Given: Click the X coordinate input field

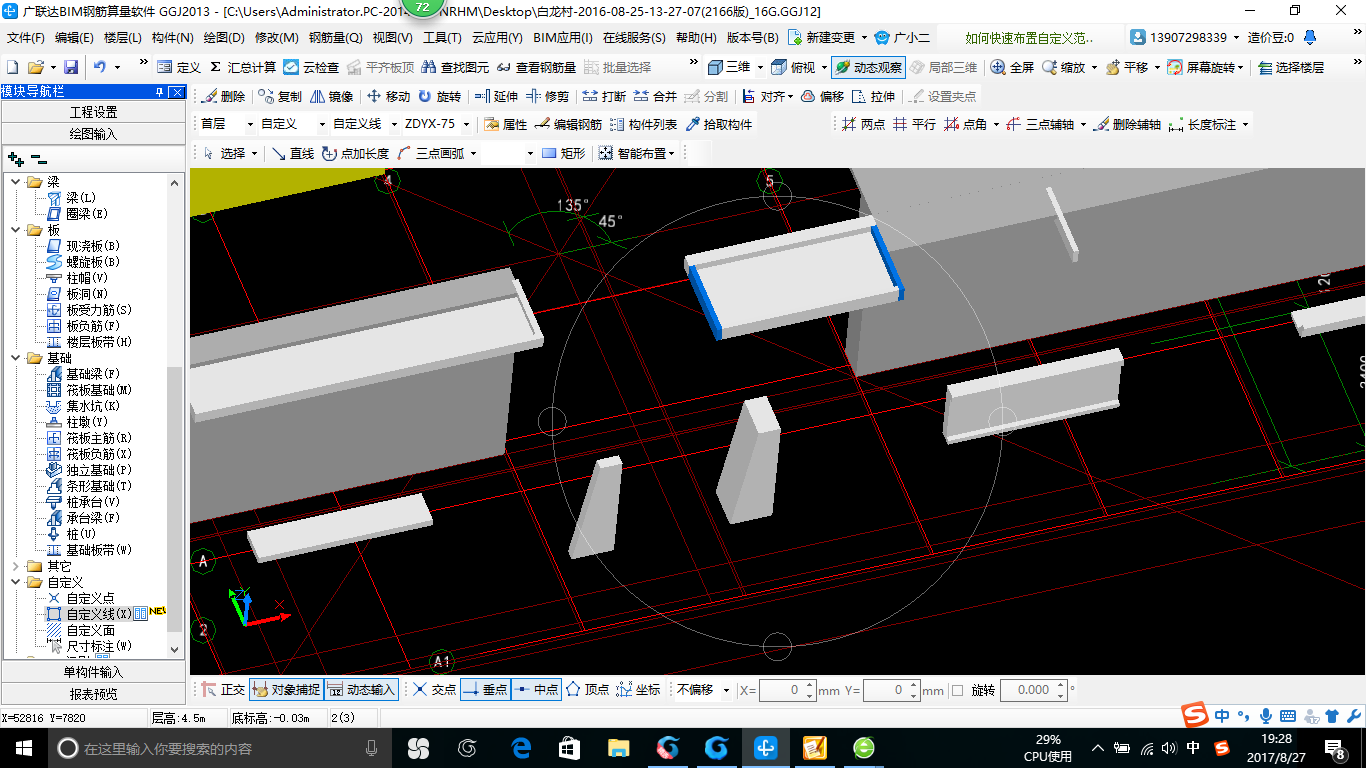Looking at the screenshot, I should (787, 690).
